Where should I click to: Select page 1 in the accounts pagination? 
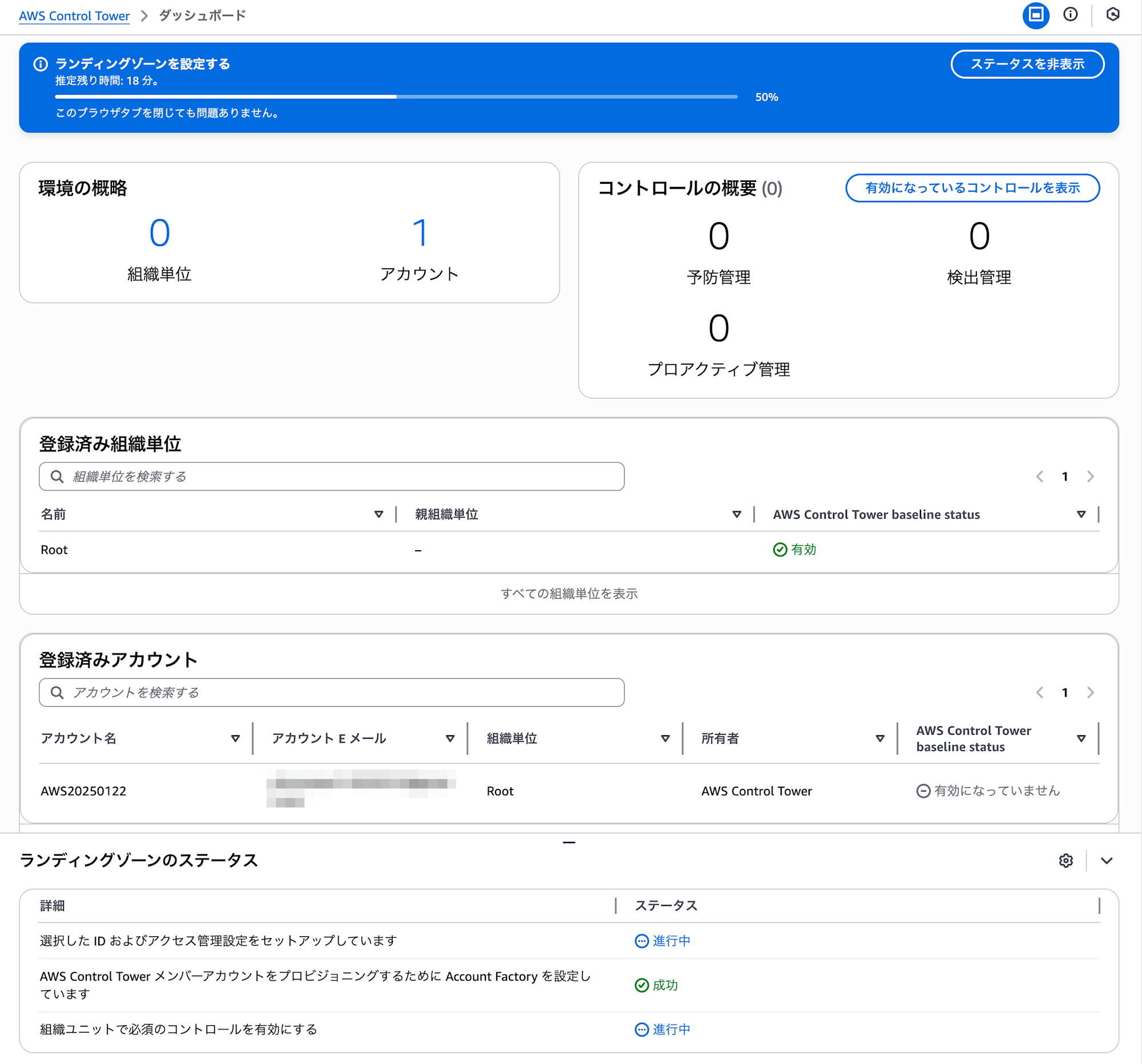[1064, 692]
